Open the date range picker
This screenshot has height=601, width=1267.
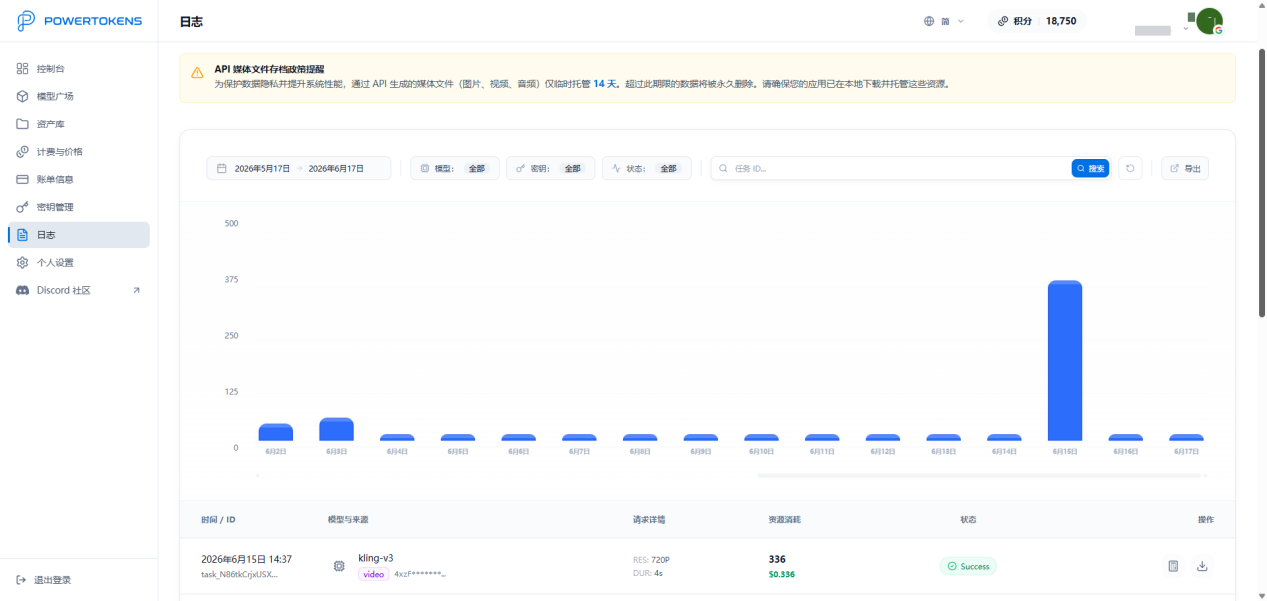coord(299,169)
